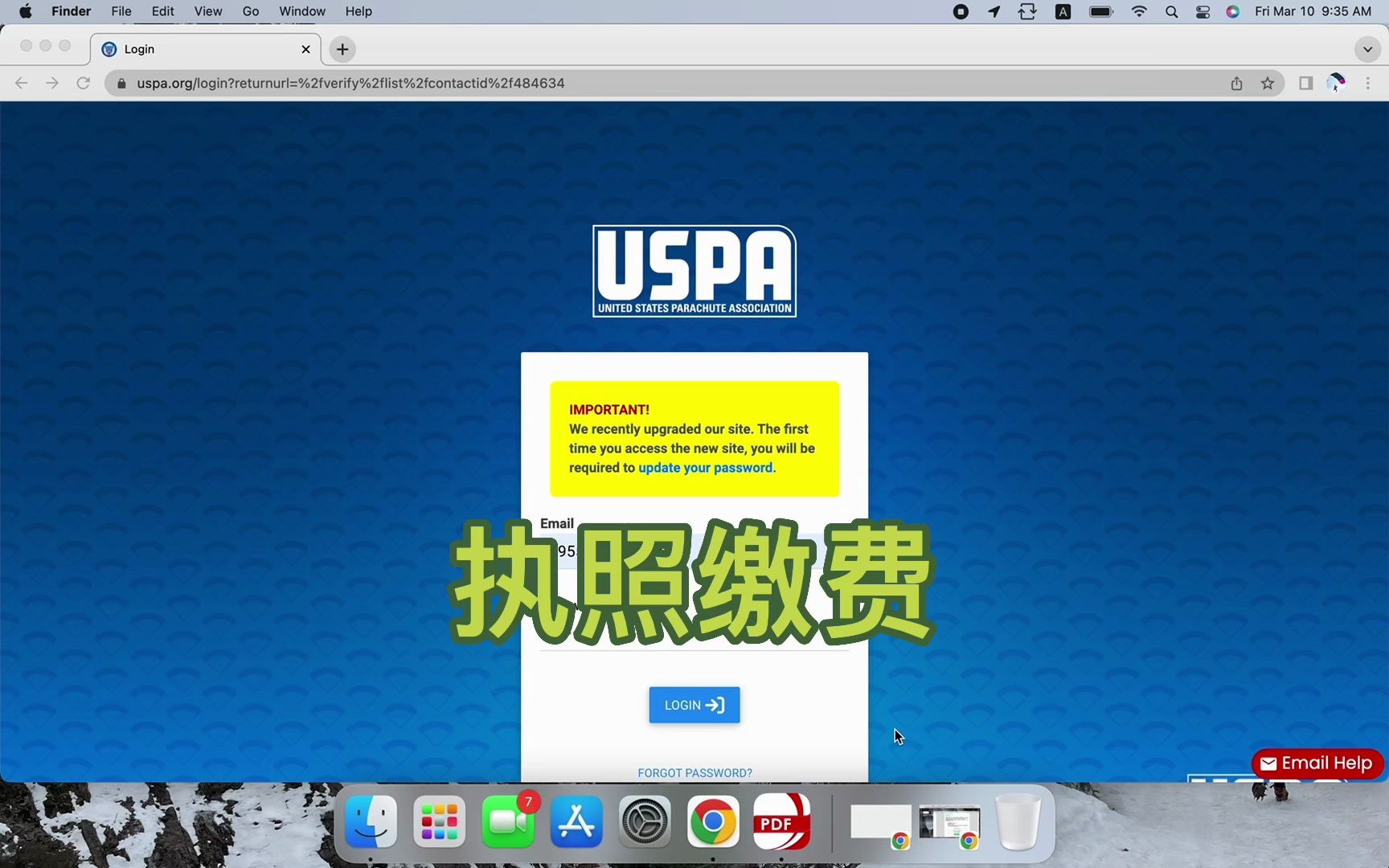Open the Apple menu
Image resolution: width=1389 pixels, height=868 pixels.
pos(26,11)
